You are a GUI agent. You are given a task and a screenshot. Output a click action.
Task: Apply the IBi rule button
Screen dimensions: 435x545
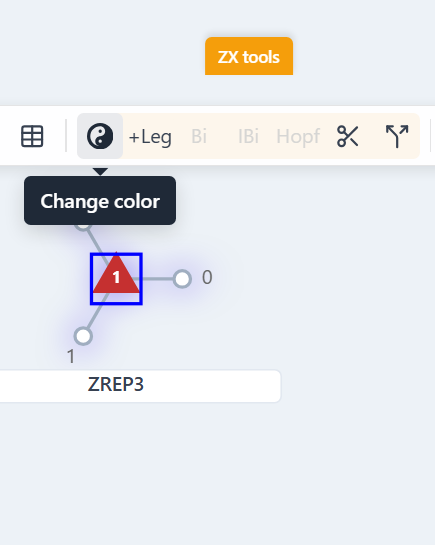tap(248, 136)
